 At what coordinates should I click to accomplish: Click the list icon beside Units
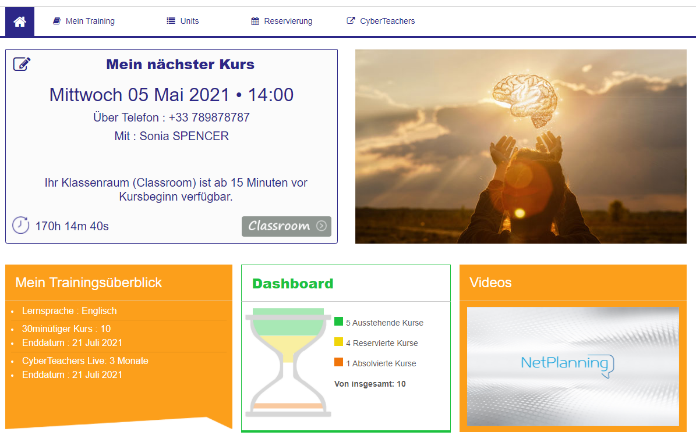(x=171, y=21)
